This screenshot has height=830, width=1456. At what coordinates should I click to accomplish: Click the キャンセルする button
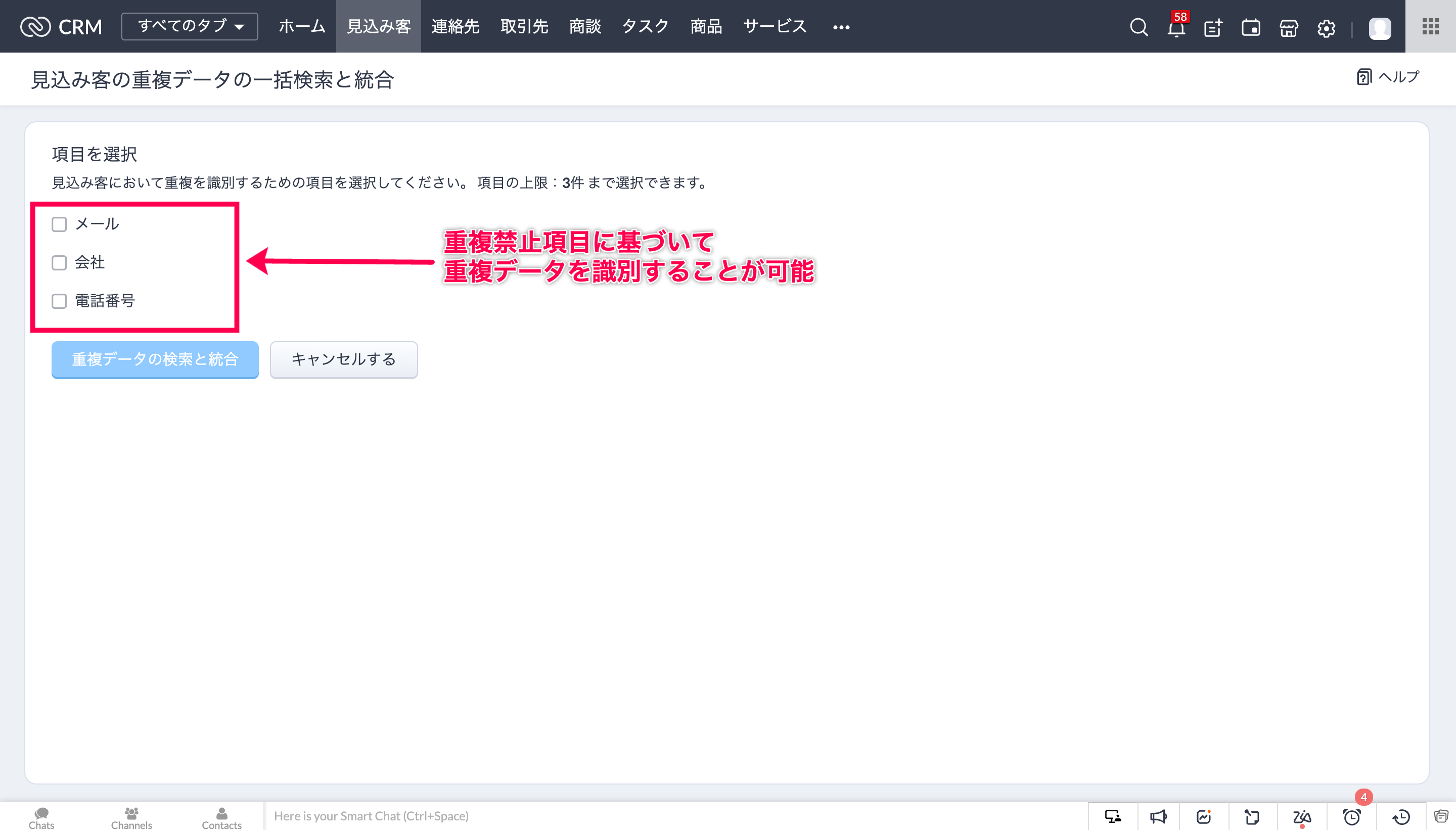[344, 359]
